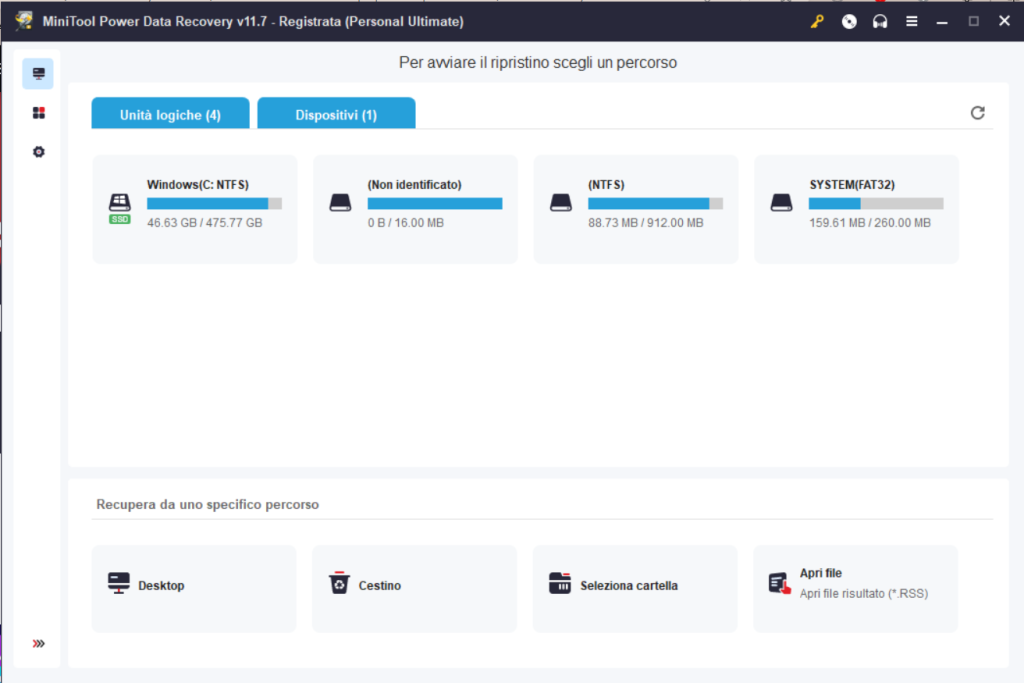1024x683 pixels.
Task: Click the (Non identificato) drive icon
Action: (x=340, y=202)
